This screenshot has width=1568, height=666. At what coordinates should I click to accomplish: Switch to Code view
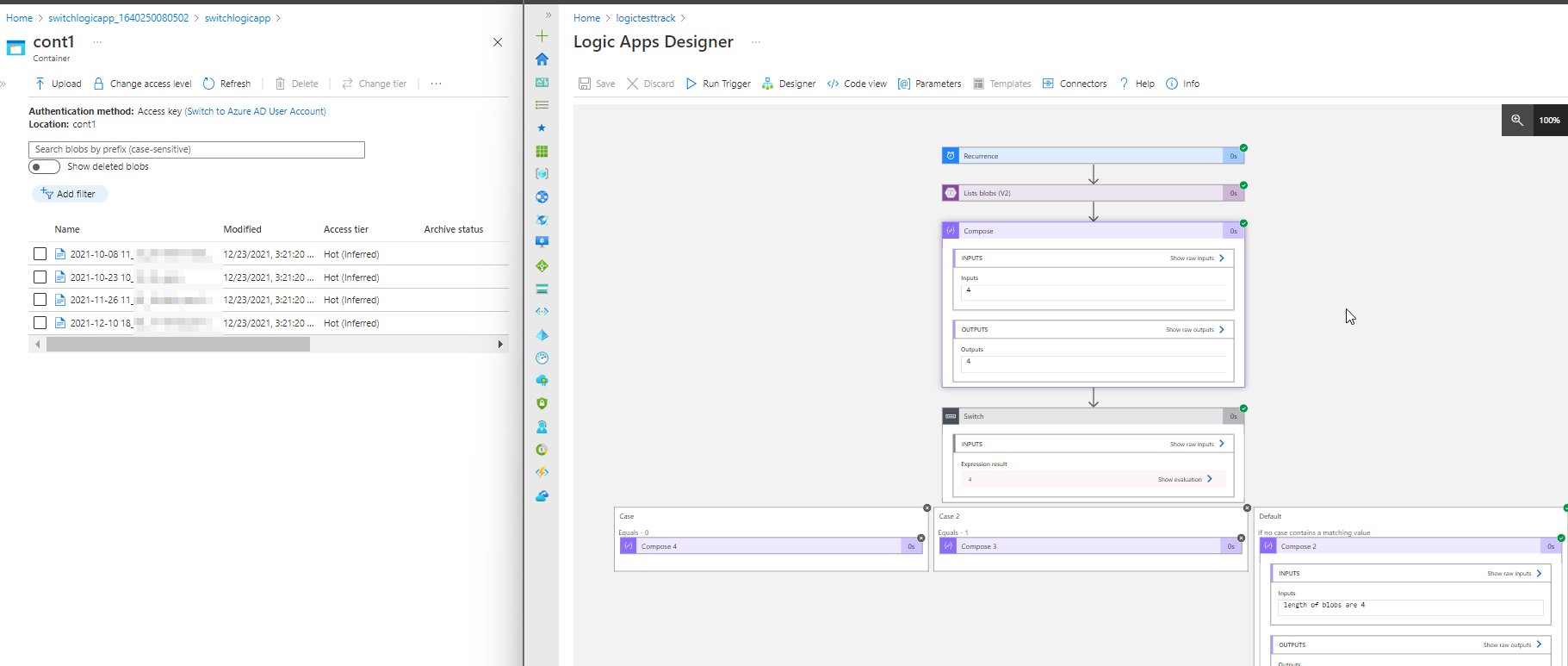click(x=857, y=84)
